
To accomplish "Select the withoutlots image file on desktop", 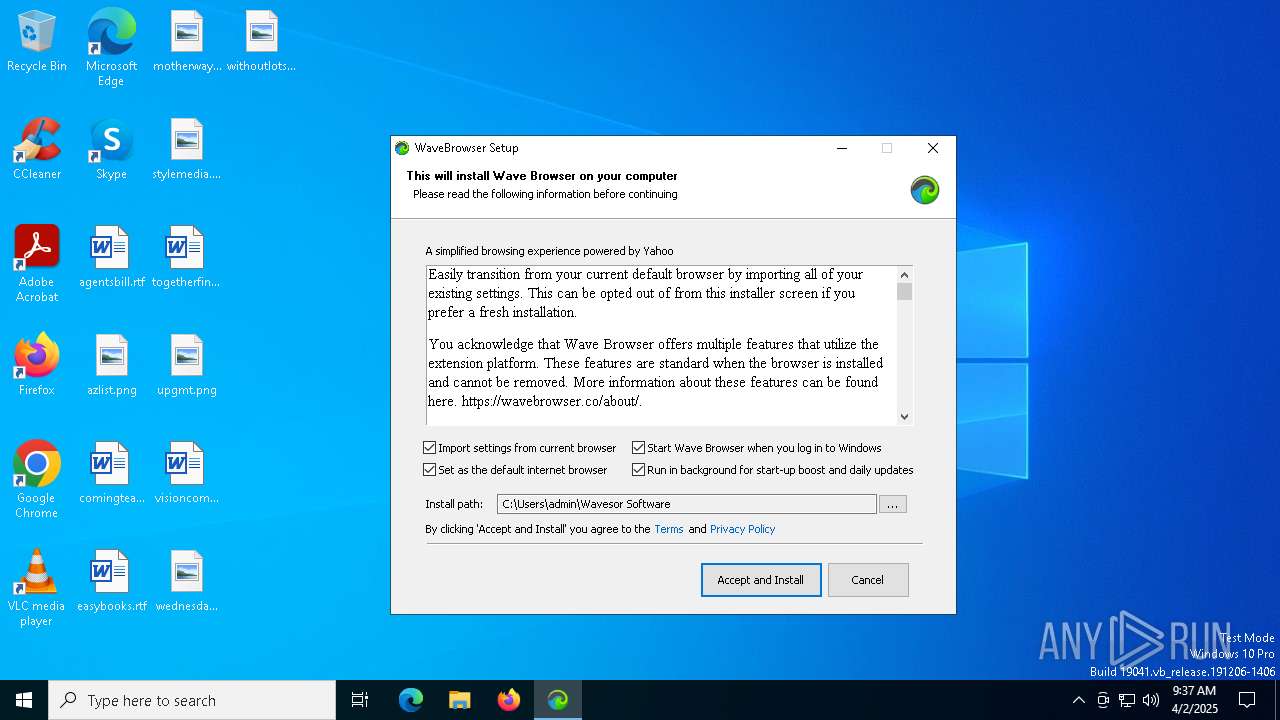I will [261, 42].
